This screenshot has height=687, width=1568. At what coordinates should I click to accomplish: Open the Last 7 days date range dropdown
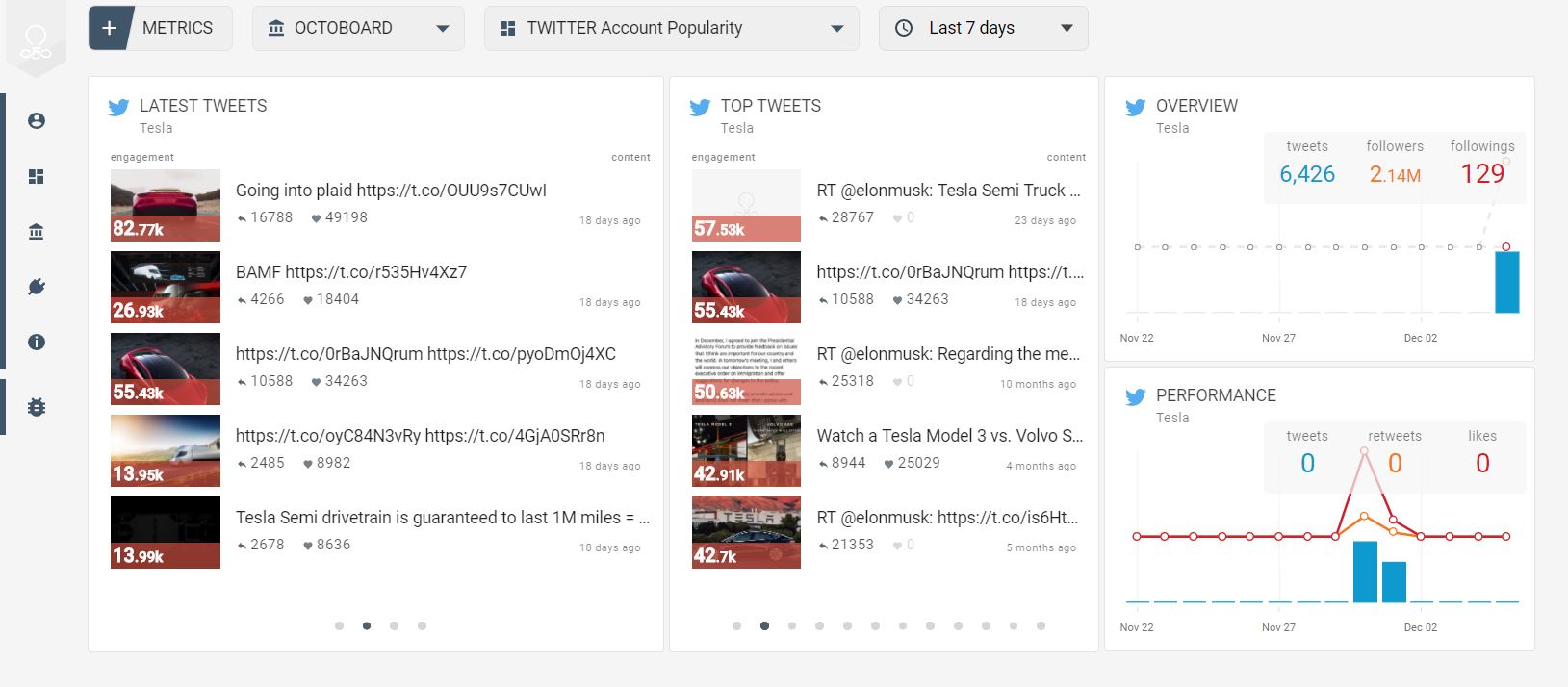pyautogui.click(x=983, y=28)
